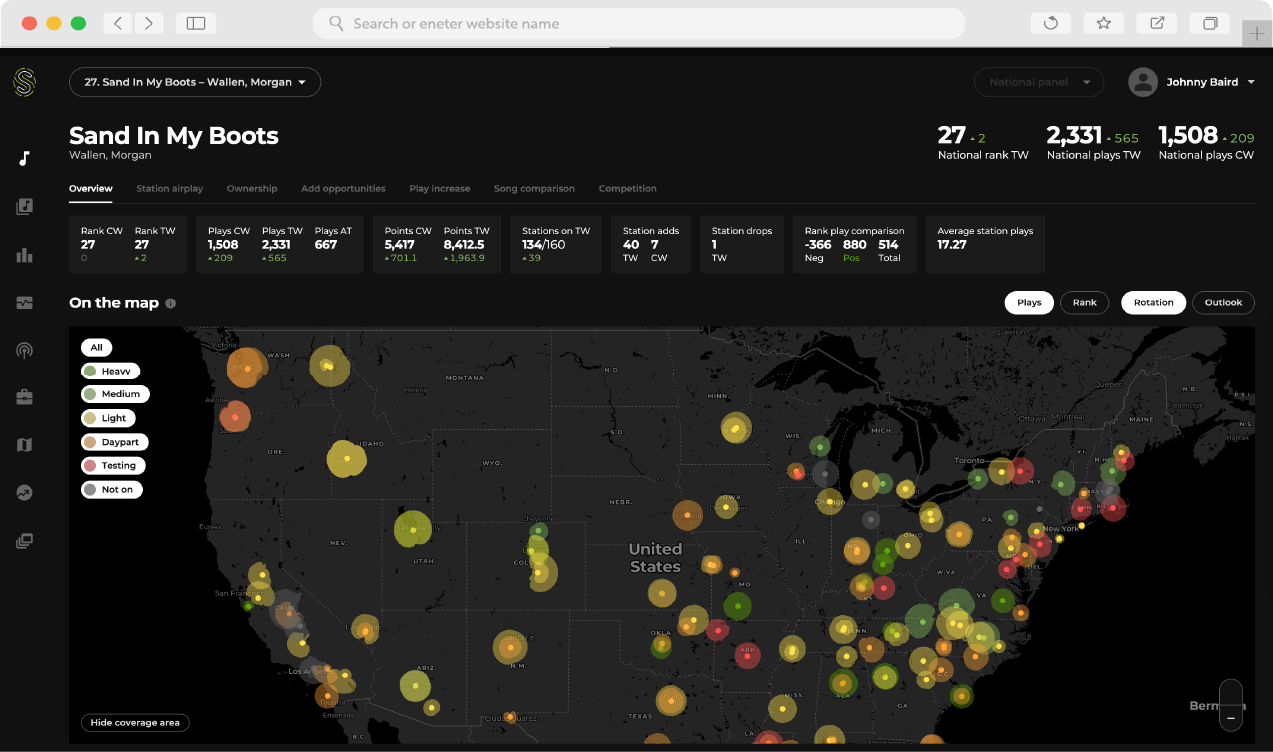Screen dimensions: 1273x752
Task: Open the National panel dropdown
Action: coord(1039,82)
